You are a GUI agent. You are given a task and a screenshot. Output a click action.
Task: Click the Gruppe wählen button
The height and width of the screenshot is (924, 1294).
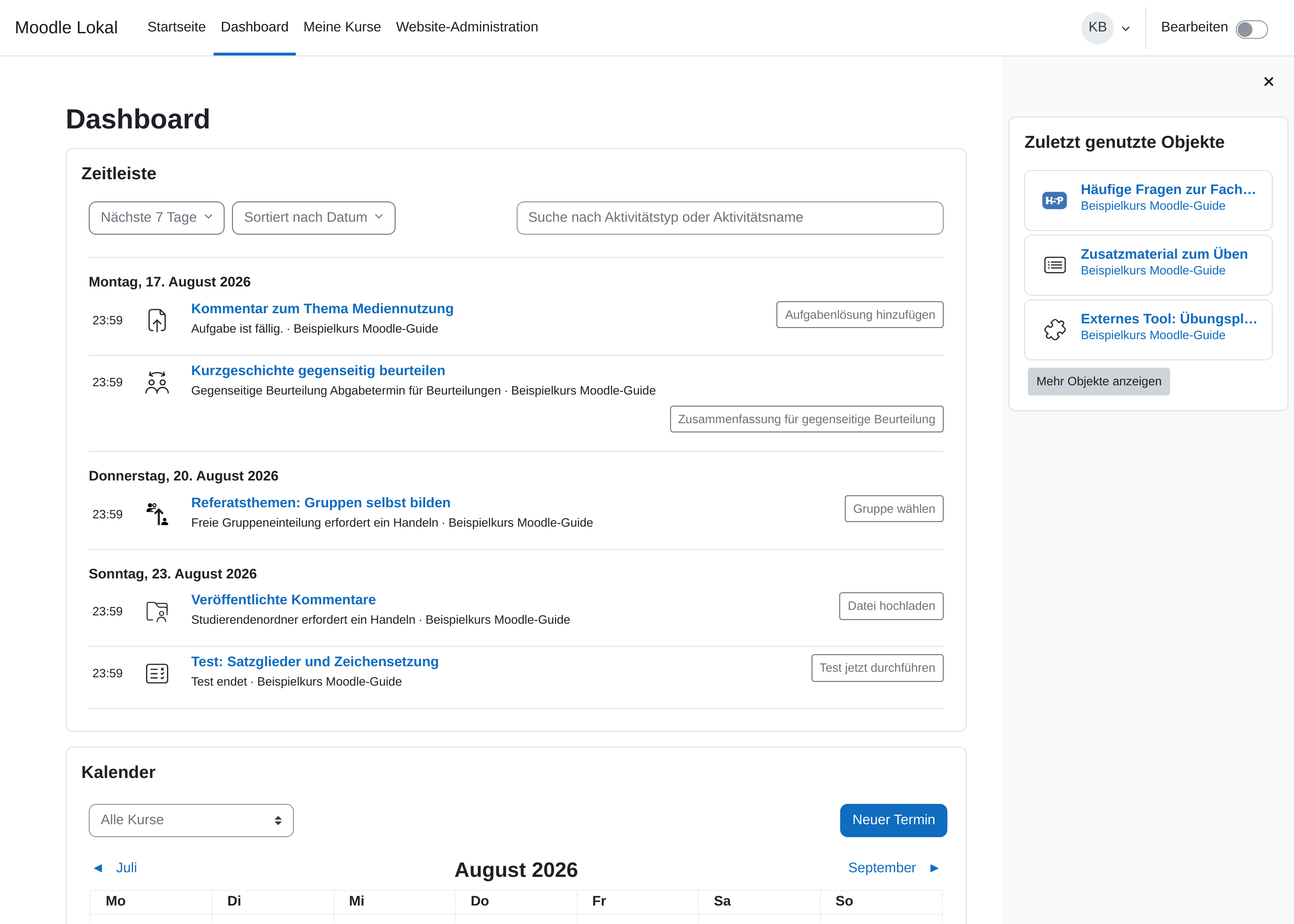coord(893,509)
